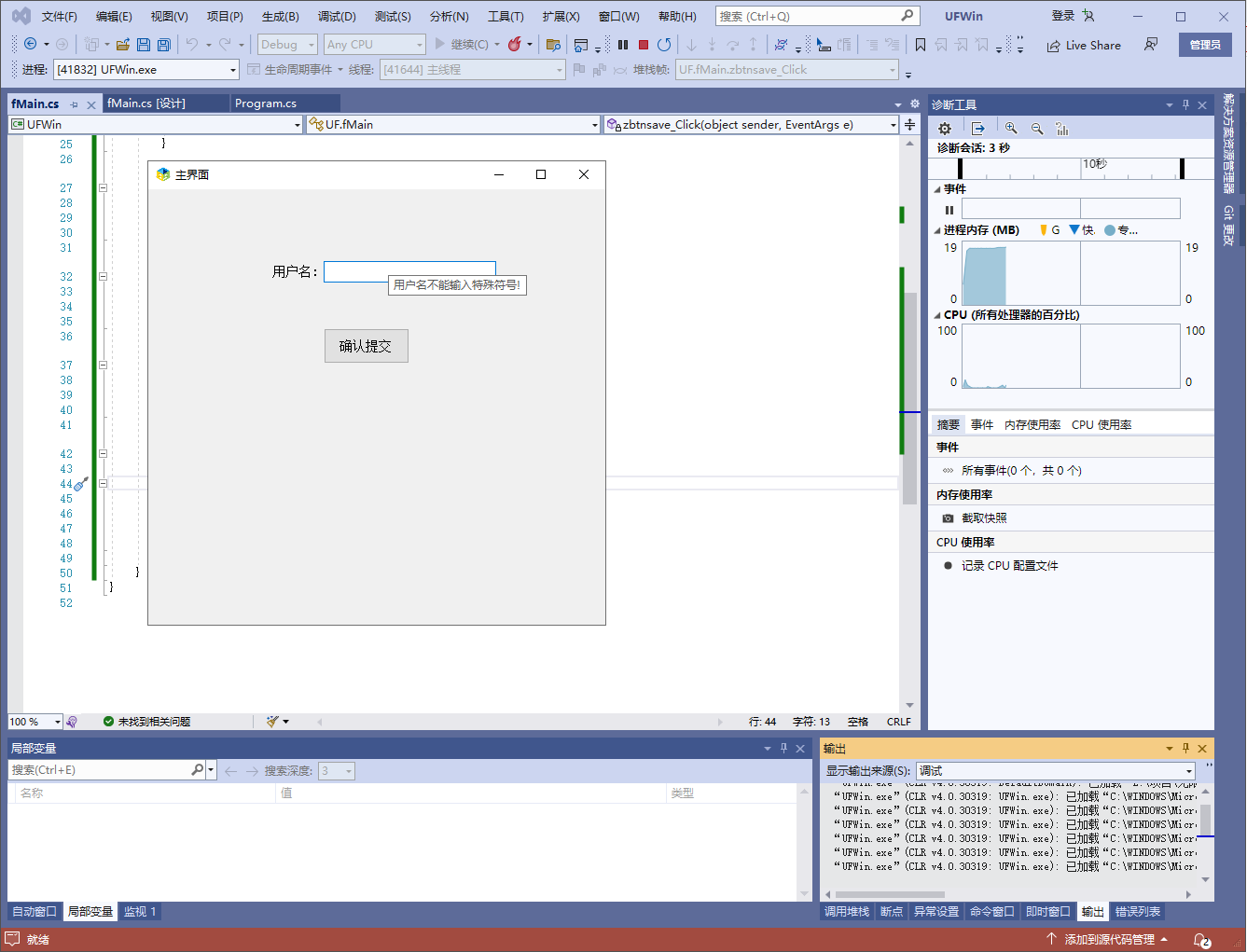Open the 错误列表 tab
This screenshot has width=1247, height=952.
tap(1138, 911)
